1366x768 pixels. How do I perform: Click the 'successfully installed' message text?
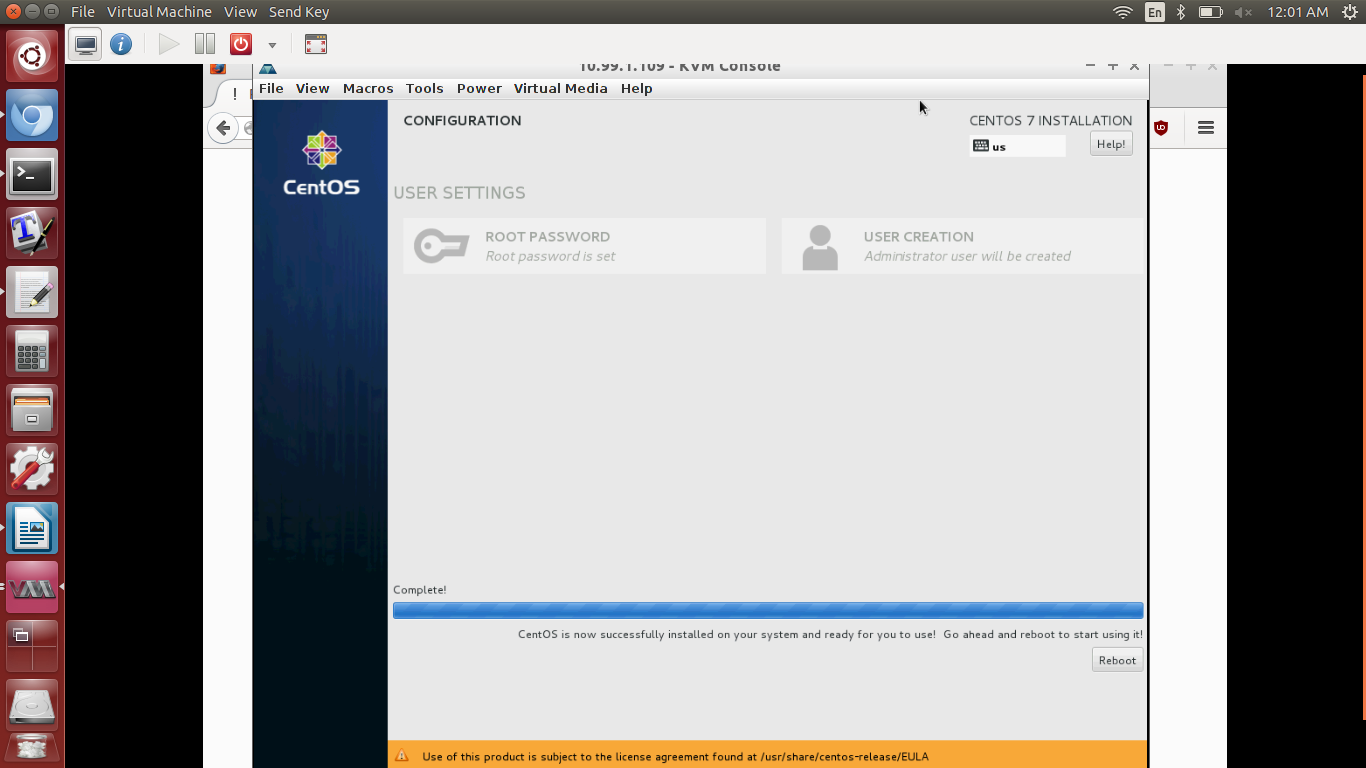830,634
